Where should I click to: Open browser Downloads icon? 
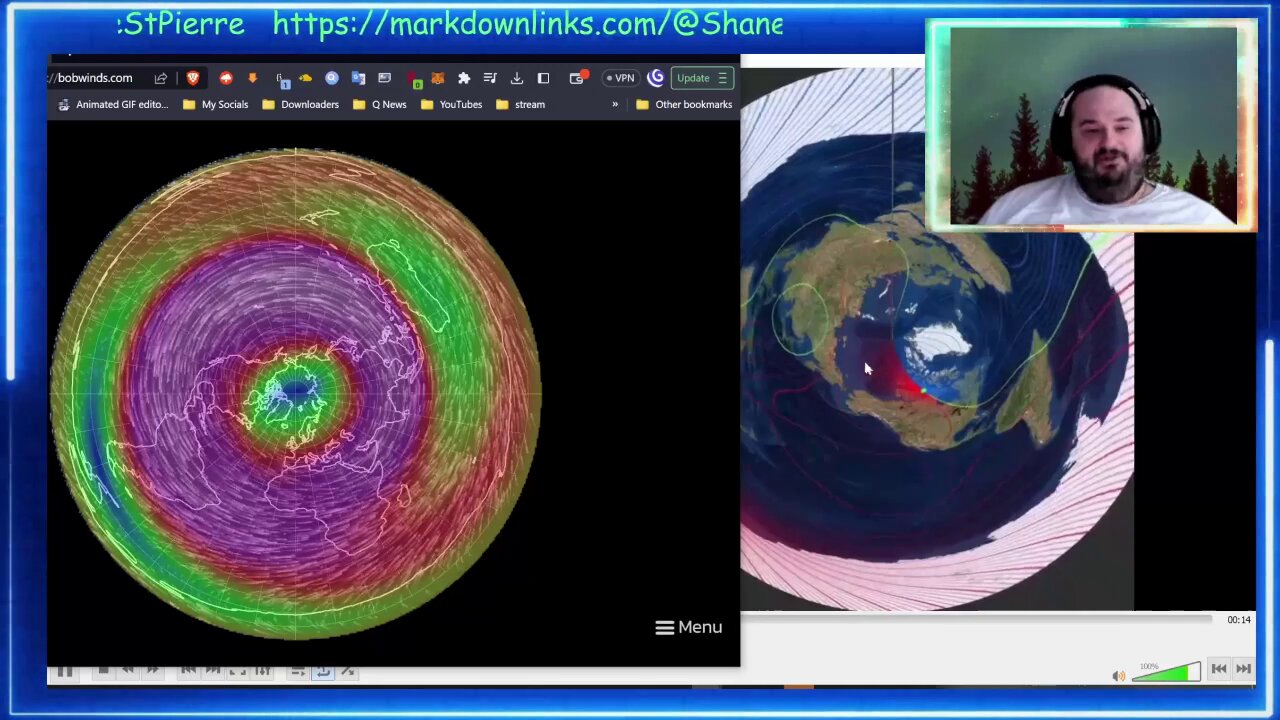click(517, 78)
